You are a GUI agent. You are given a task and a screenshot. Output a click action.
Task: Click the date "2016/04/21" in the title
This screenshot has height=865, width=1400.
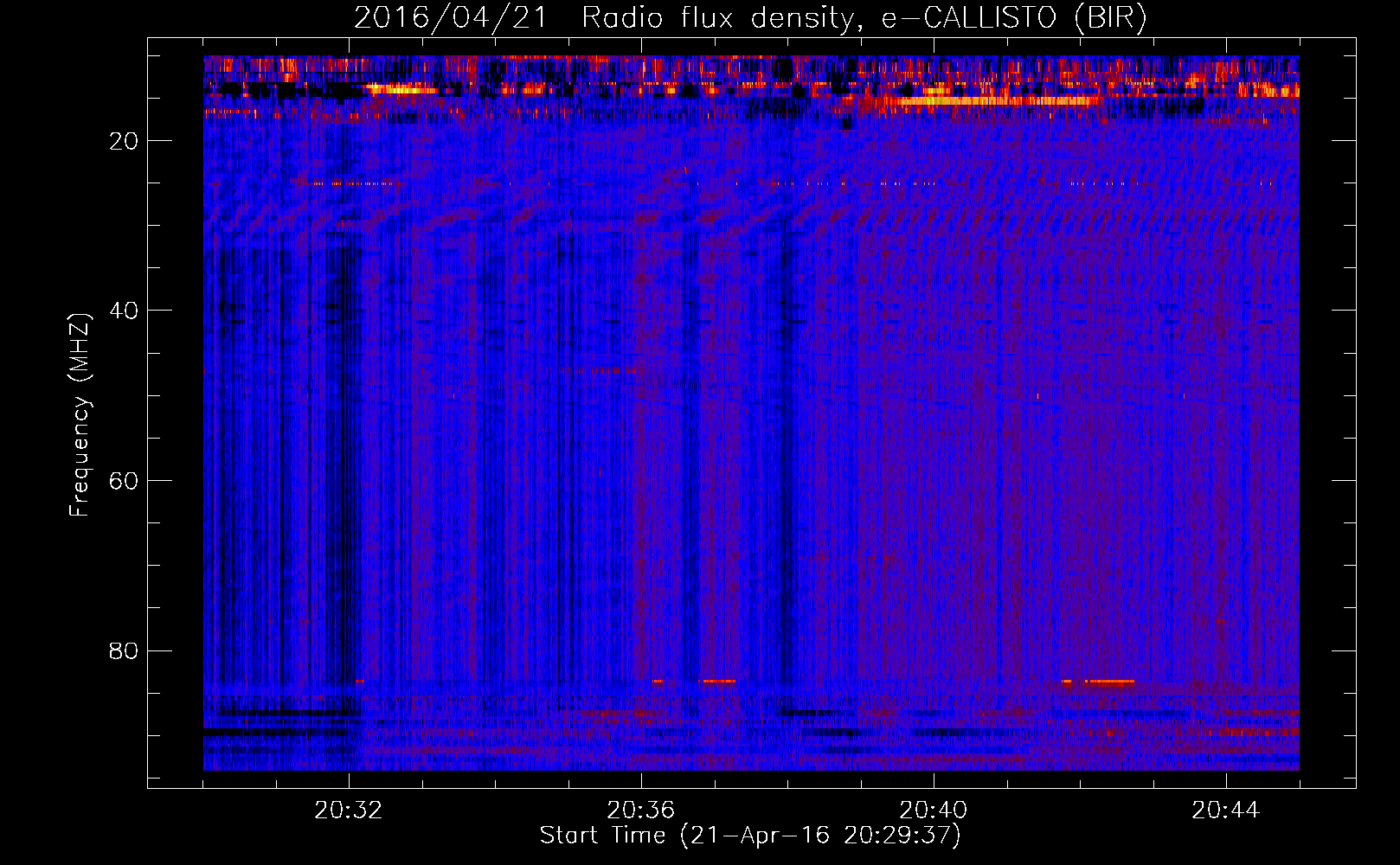pyautogui.click(x=451, y=17)
